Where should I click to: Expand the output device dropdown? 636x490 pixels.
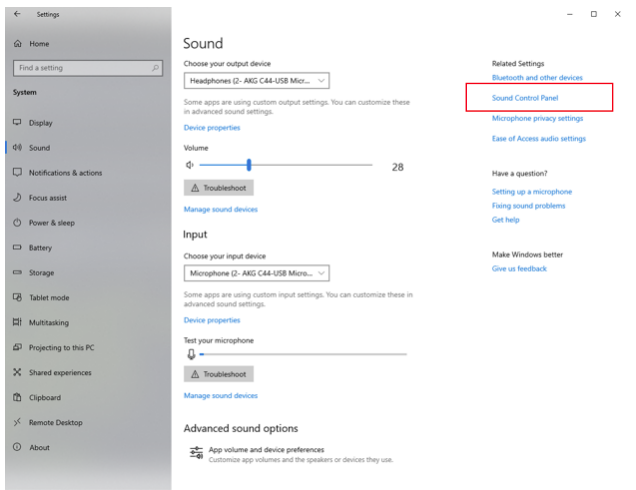click(x=257, y=80)
